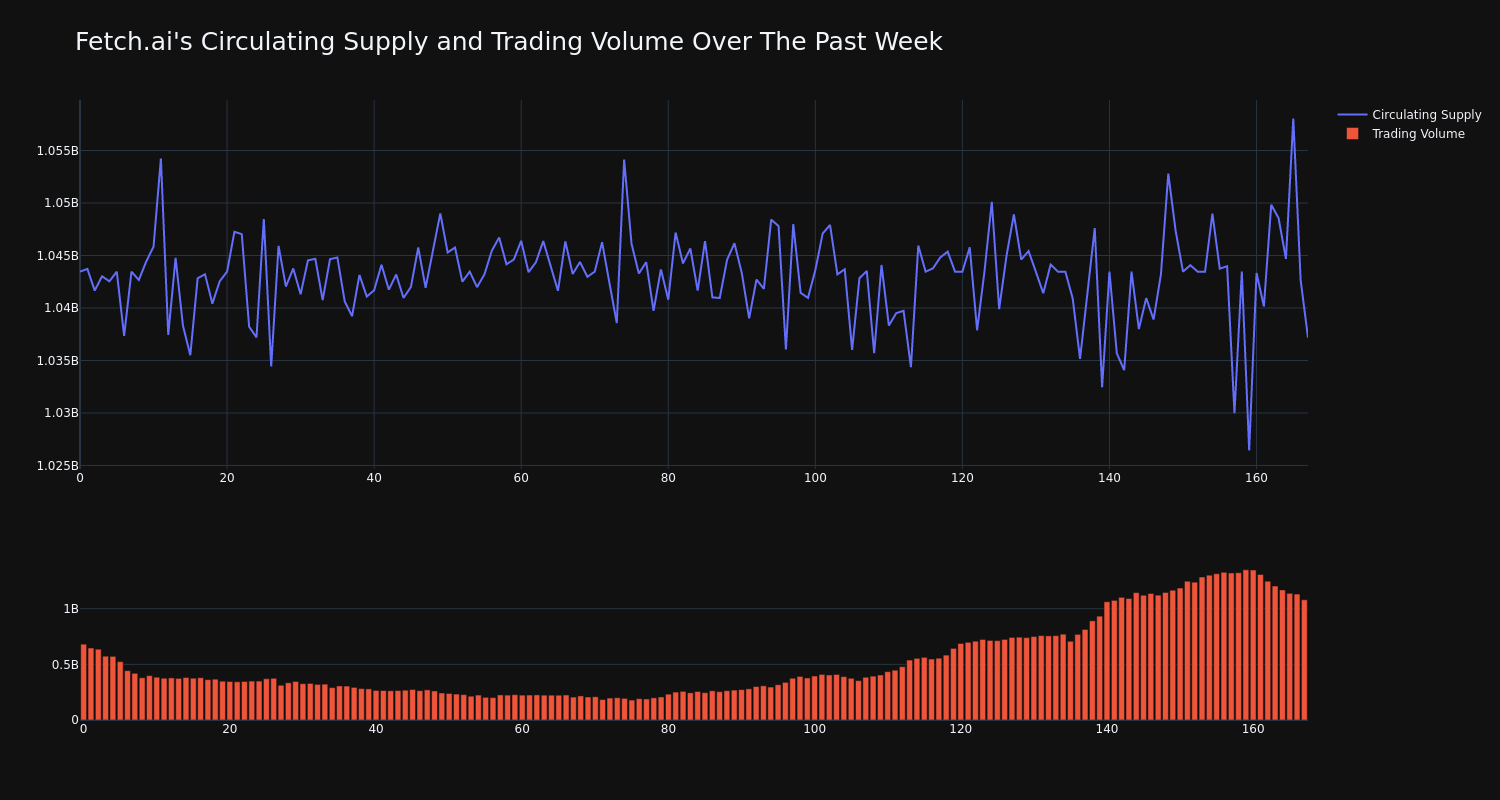This screenshot has height=800, width=1500.
Task: Click the supply spike near hour 74
Action: click(x=624, y=160)
